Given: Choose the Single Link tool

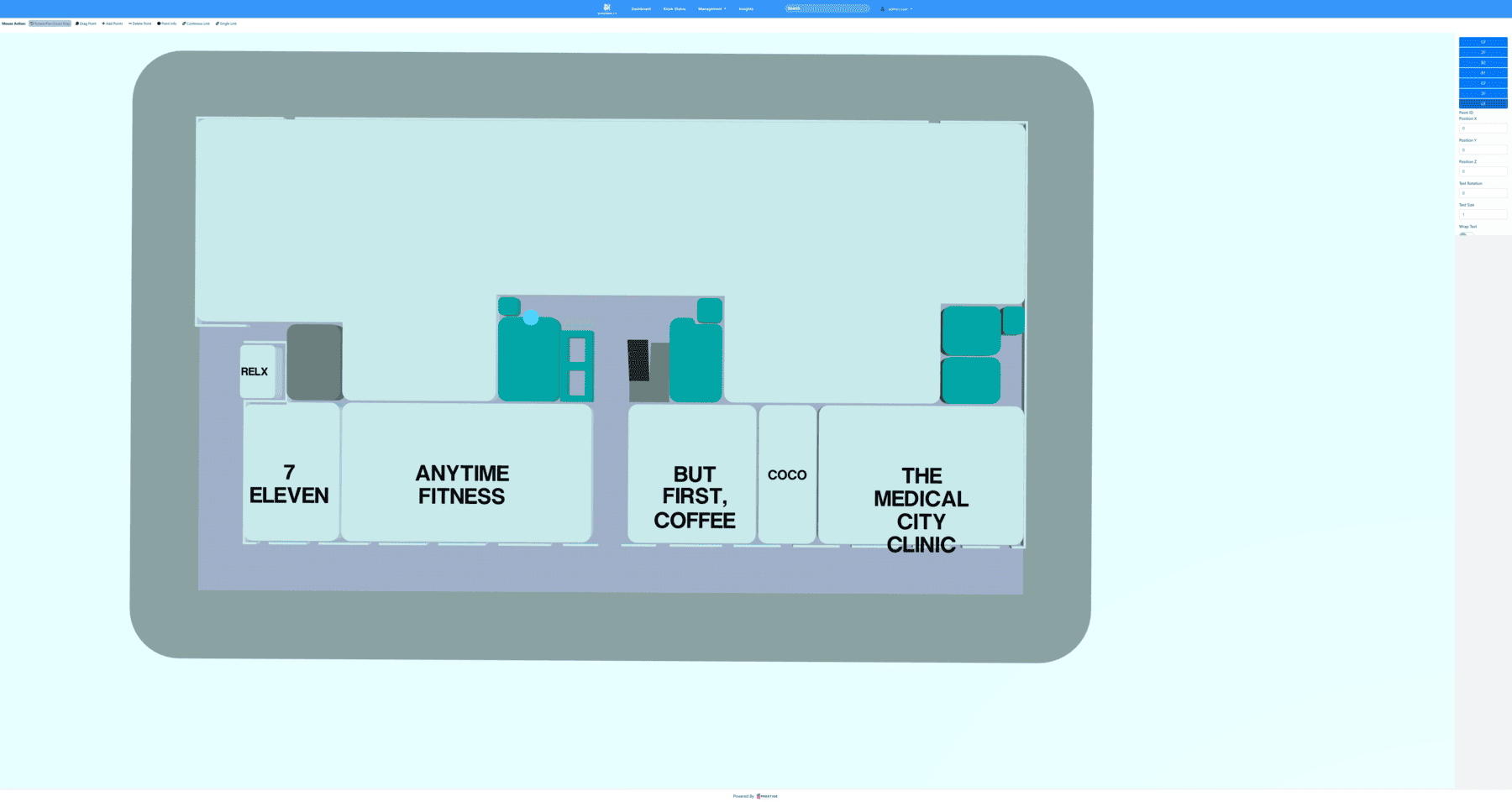Looking at the screenshot, I should (227, 24).
